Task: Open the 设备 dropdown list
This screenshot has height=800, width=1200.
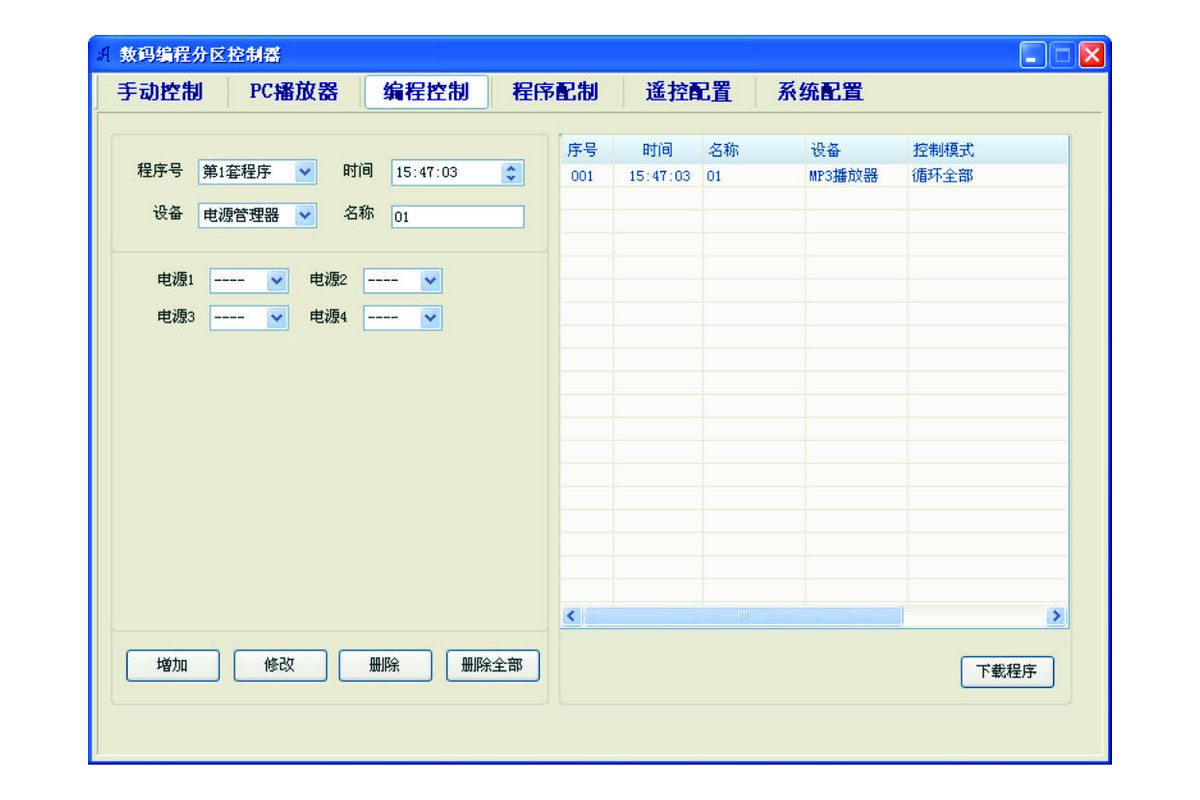Action: tap(305, 215)
